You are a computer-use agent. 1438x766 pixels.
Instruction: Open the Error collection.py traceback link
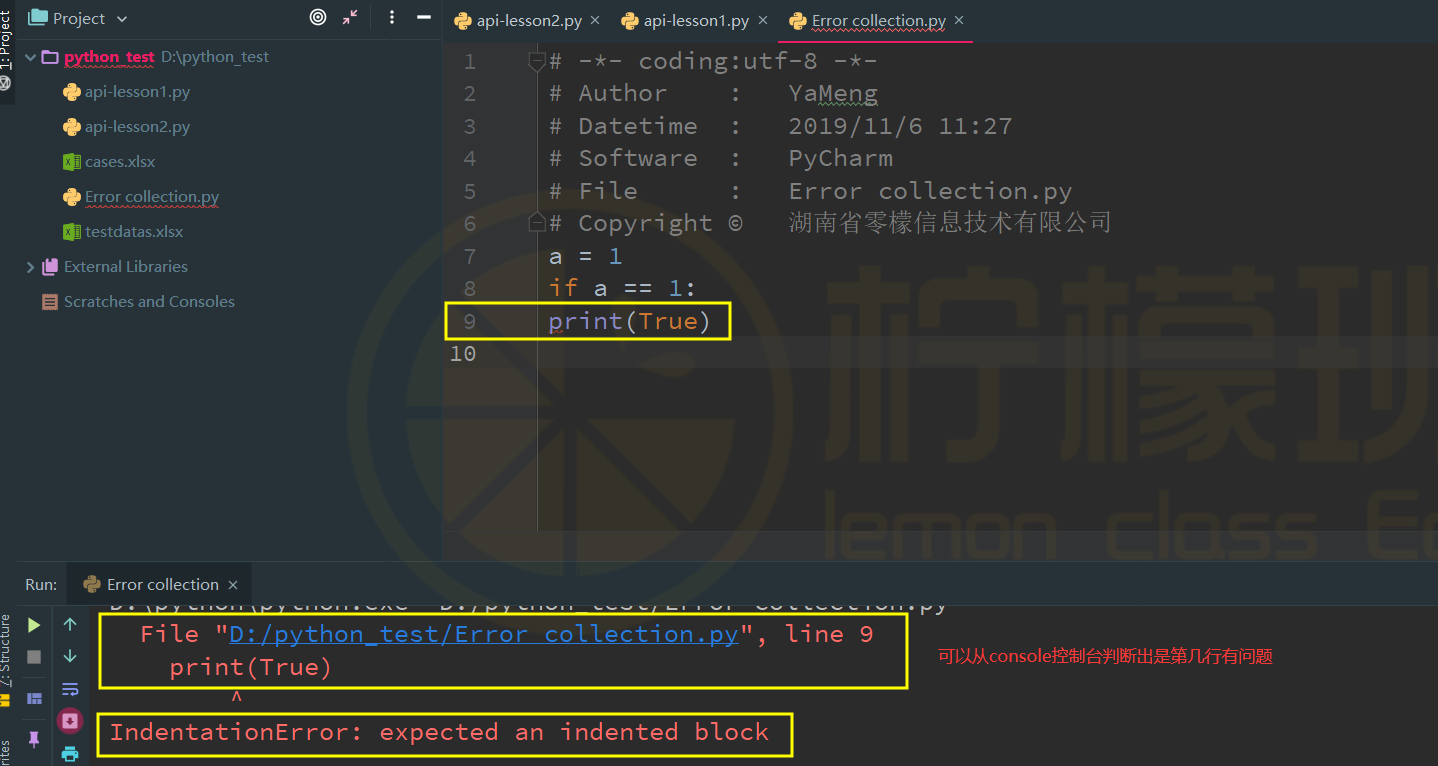click(484, 634)
